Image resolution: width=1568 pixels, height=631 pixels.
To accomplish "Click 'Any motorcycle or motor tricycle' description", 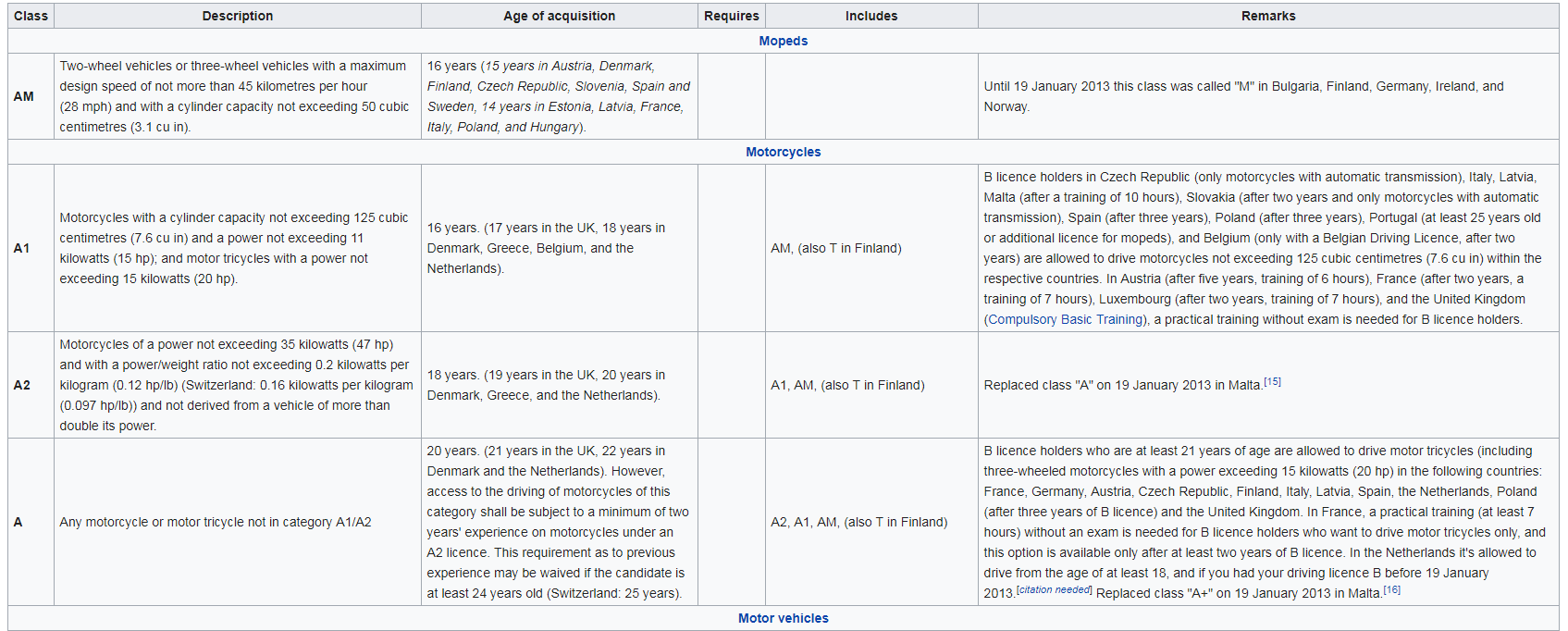I will tap(238, 522).
